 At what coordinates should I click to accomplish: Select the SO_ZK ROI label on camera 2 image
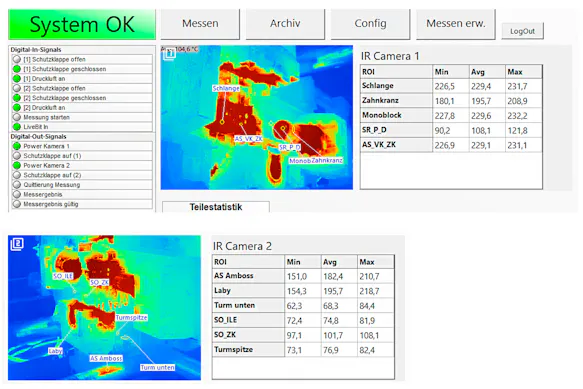click(x=99, y=283)
